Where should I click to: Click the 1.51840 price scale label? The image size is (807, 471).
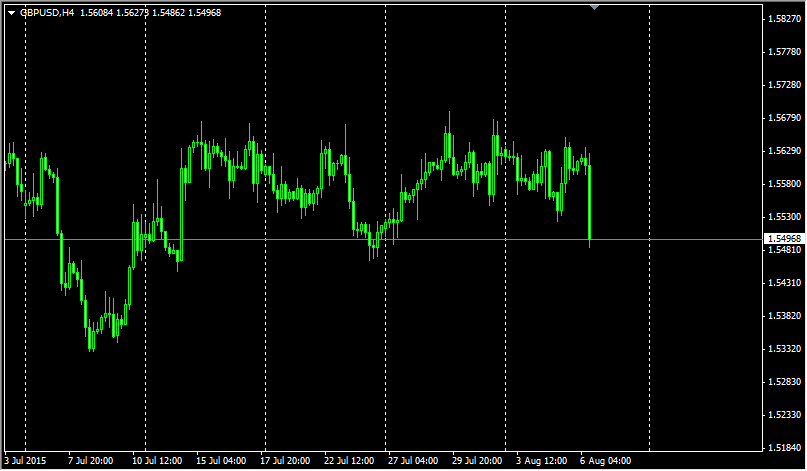pos(784,447)
